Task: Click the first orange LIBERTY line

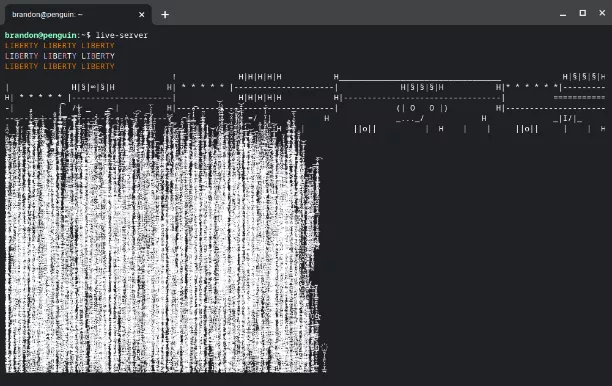Action: click(x=60, y=46)
